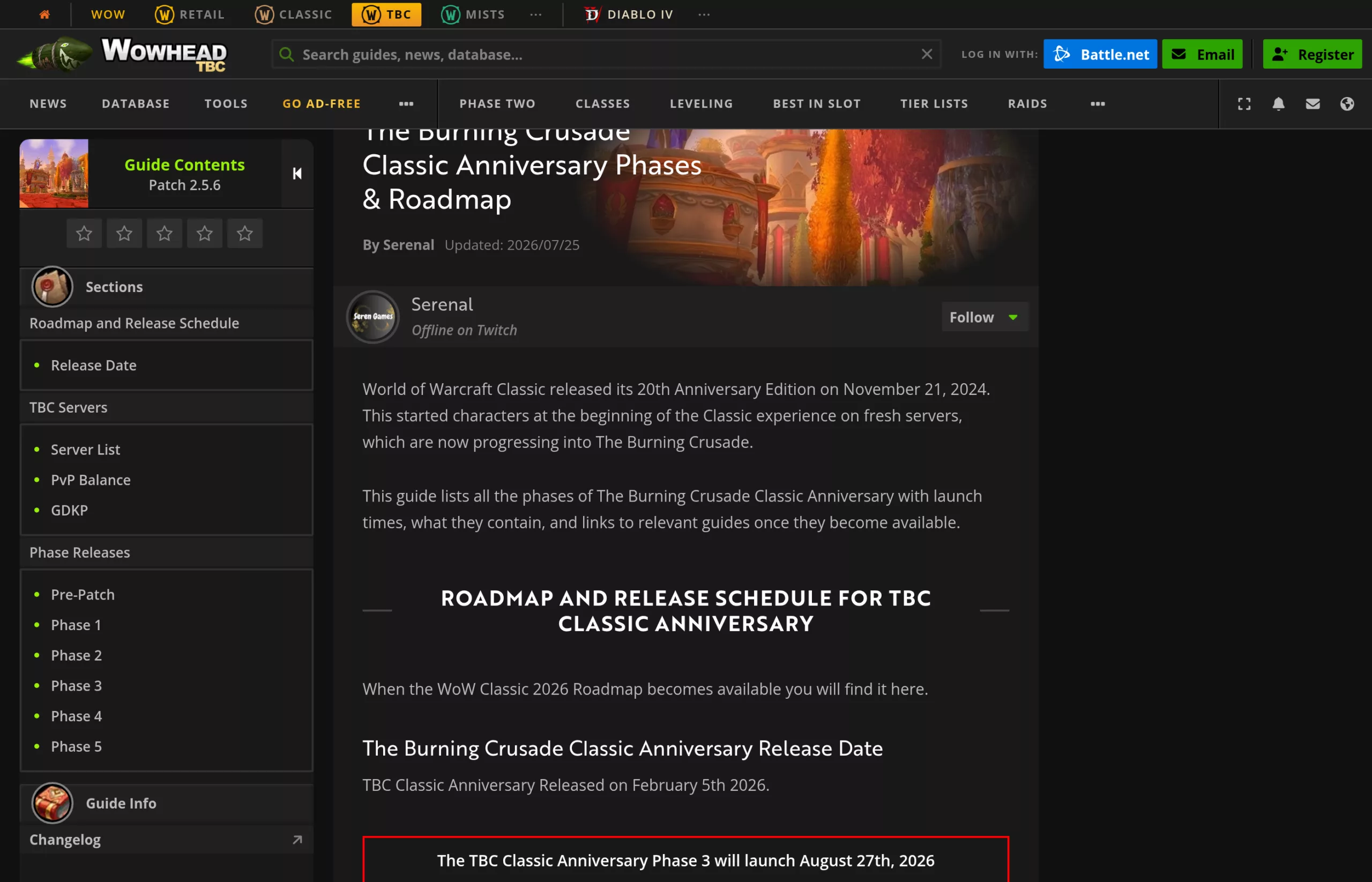This screenshot has width=1372, height=882.
Task: Jump to Pre-Patch section
Action: (x=83, y=594)
